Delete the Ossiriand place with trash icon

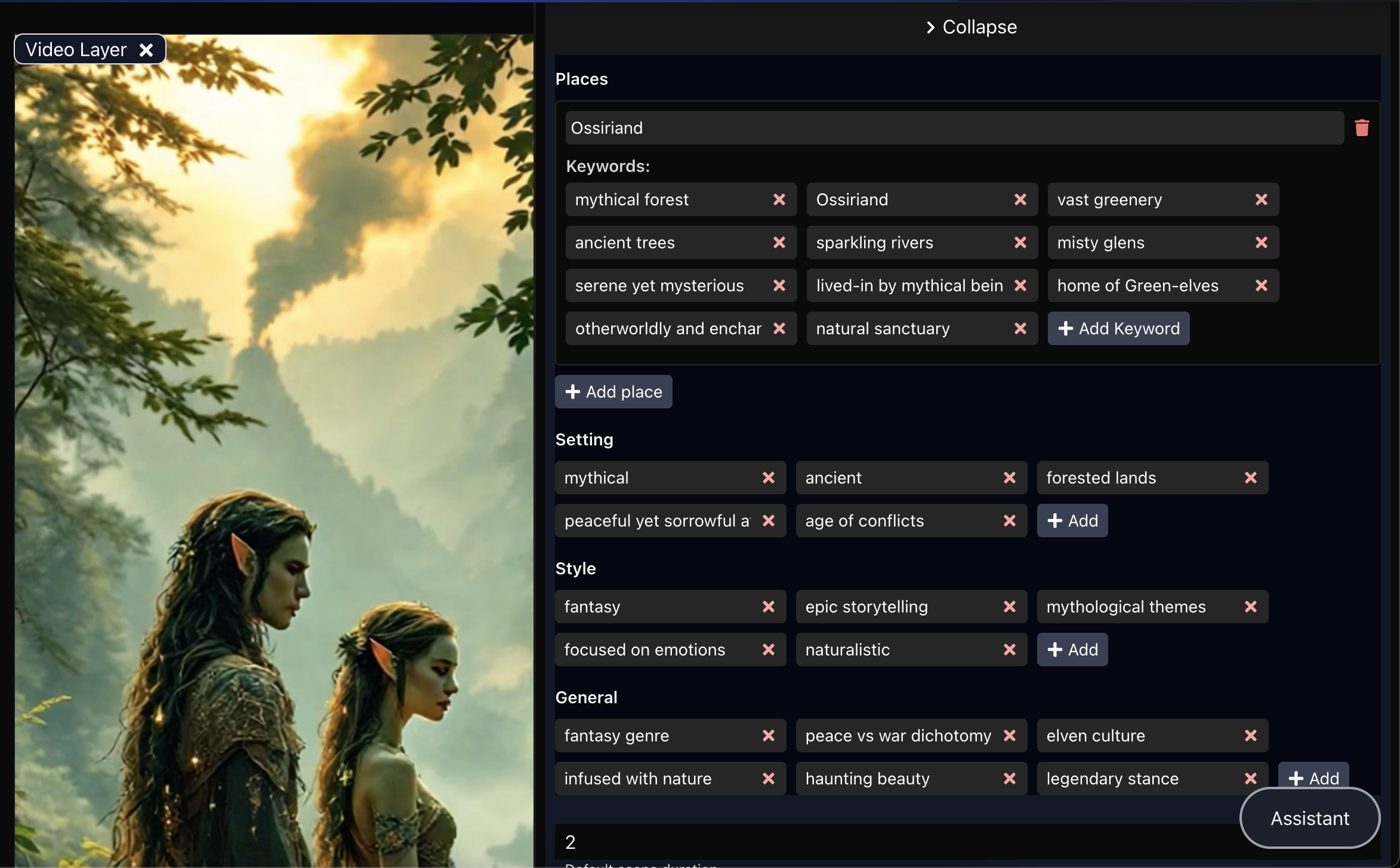[1361, 128]
